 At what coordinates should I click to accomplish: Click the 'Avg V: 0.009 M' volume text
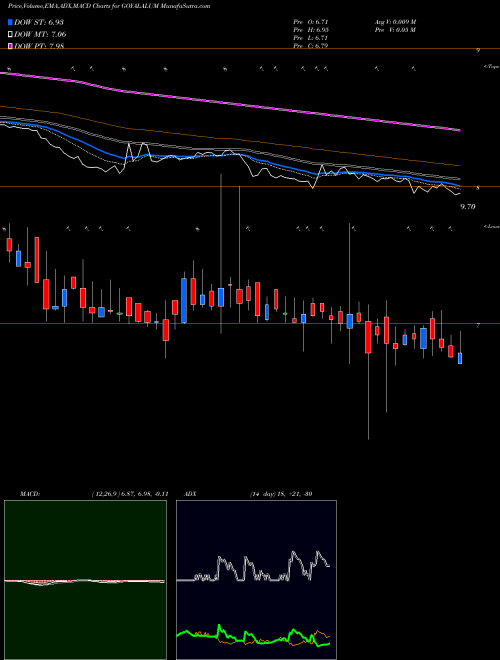pyautogui.click(x=395, y=21)
